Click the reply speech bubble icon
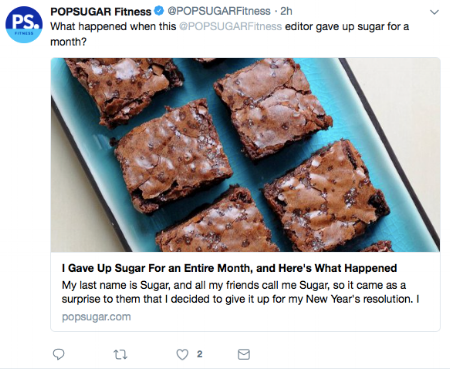 click(59, 354)
